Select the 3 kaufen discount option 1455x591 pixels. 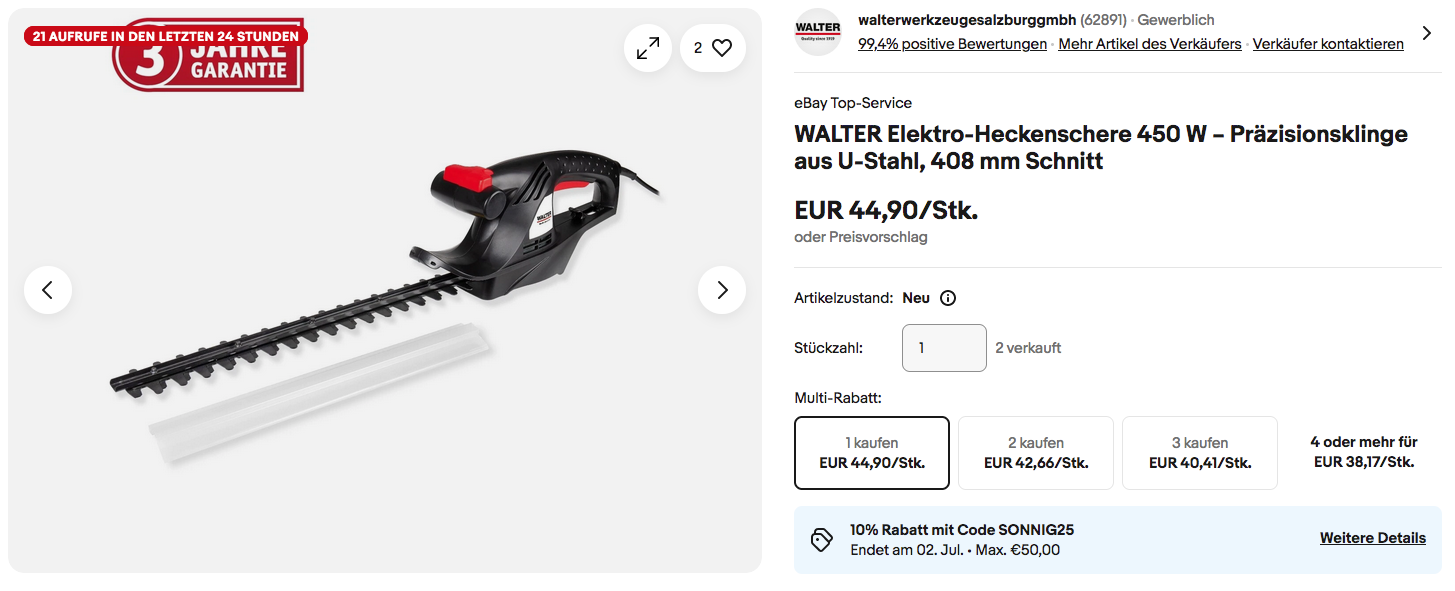click(x=1200, y=453)
